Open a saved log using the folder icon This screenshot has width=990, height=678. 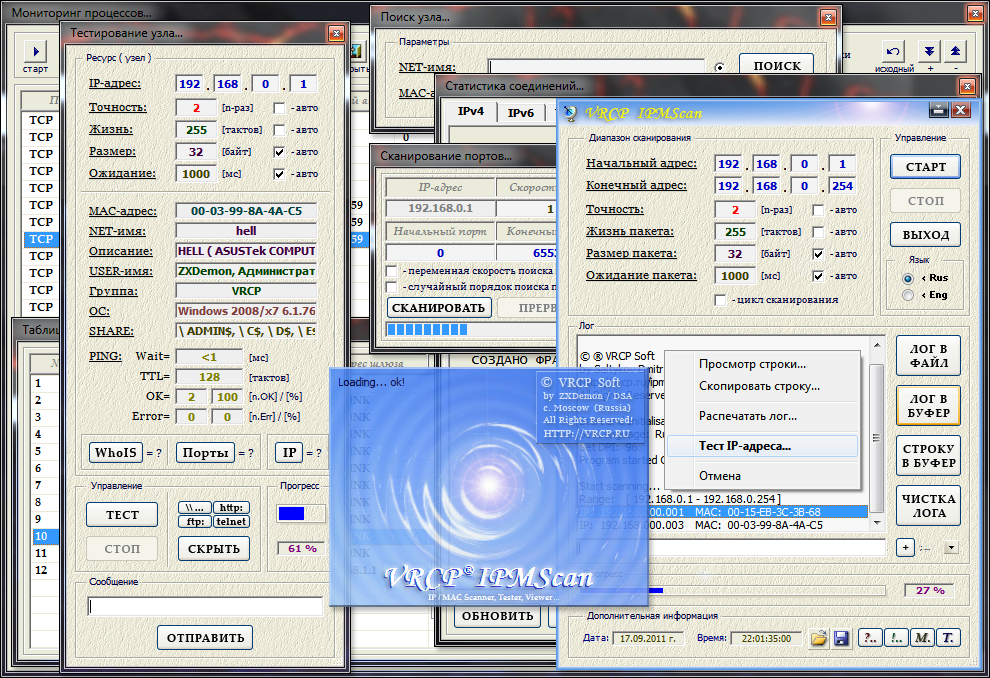pyautogui.click(x=819, y=637)
